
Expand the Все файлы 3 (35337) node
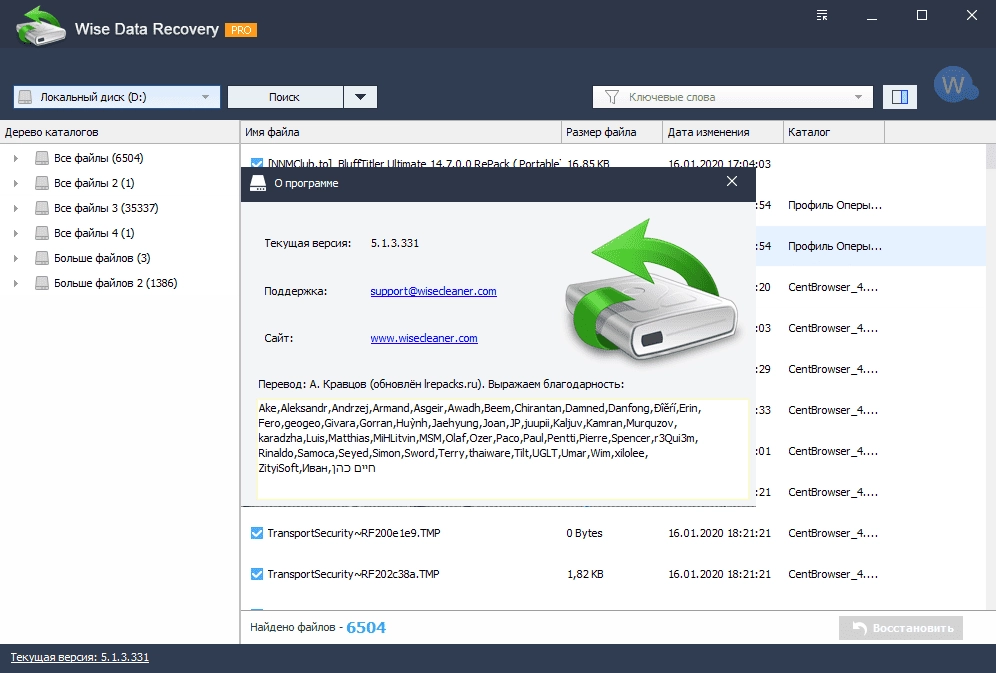(x=16, y=208)
